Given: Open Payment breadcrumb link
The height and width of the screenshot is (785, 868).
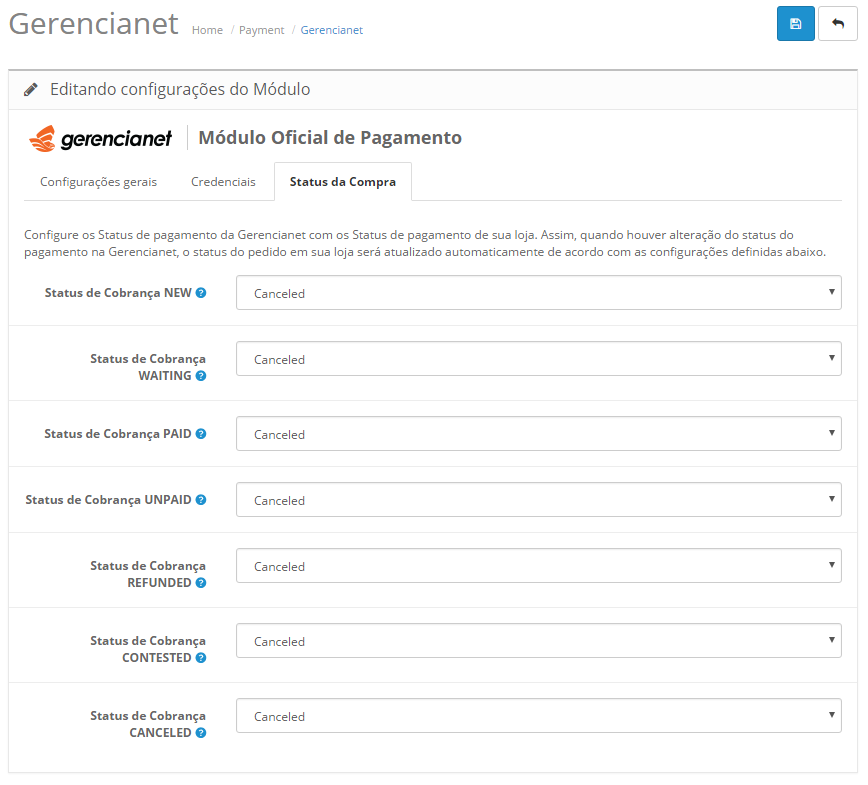Looking at the screenshot, I should pyautogui.click(x=261, y=30).
